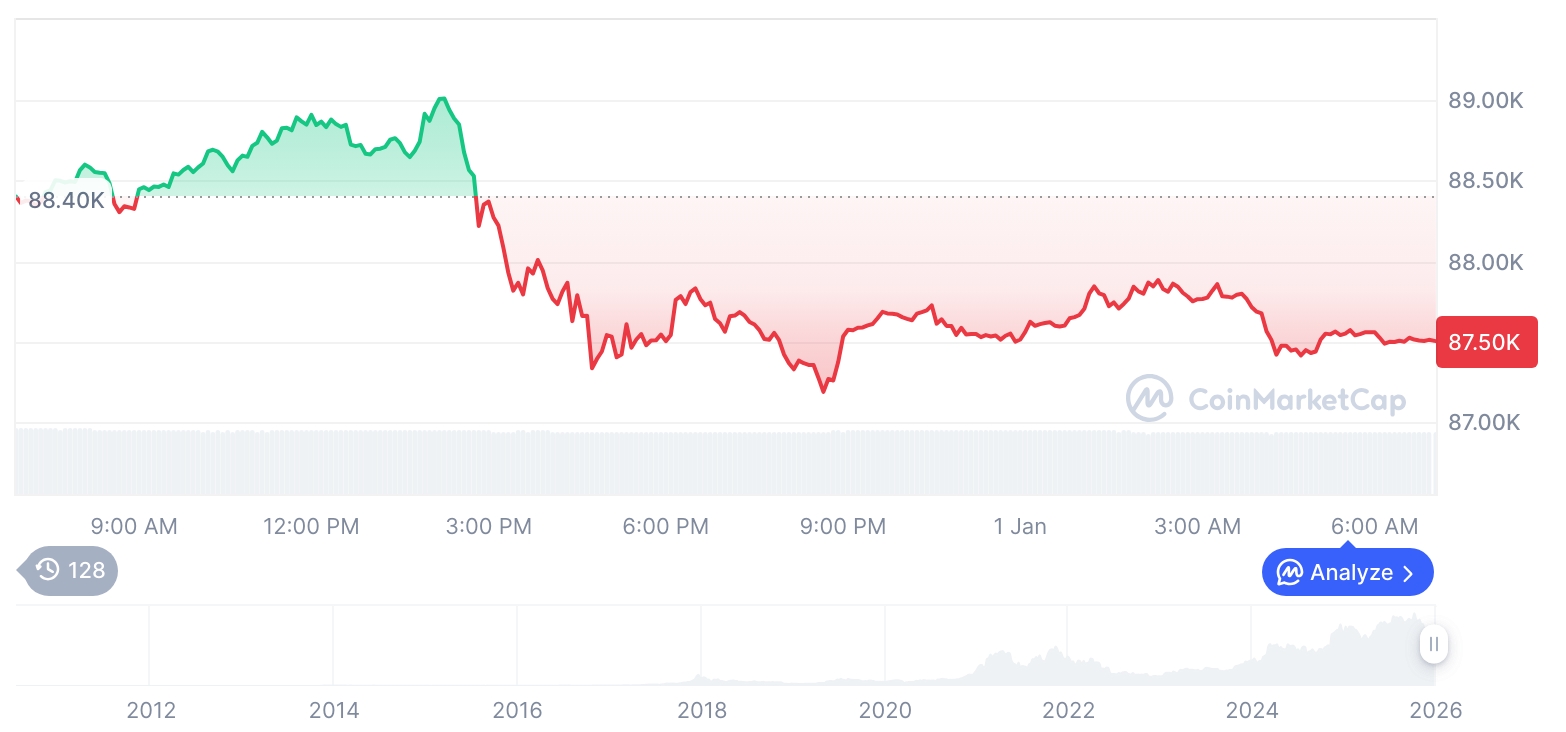Viewport: 1566px width, 732px height.
Task: Click the history clock icon beside 128
Action: tap(48, 571)
